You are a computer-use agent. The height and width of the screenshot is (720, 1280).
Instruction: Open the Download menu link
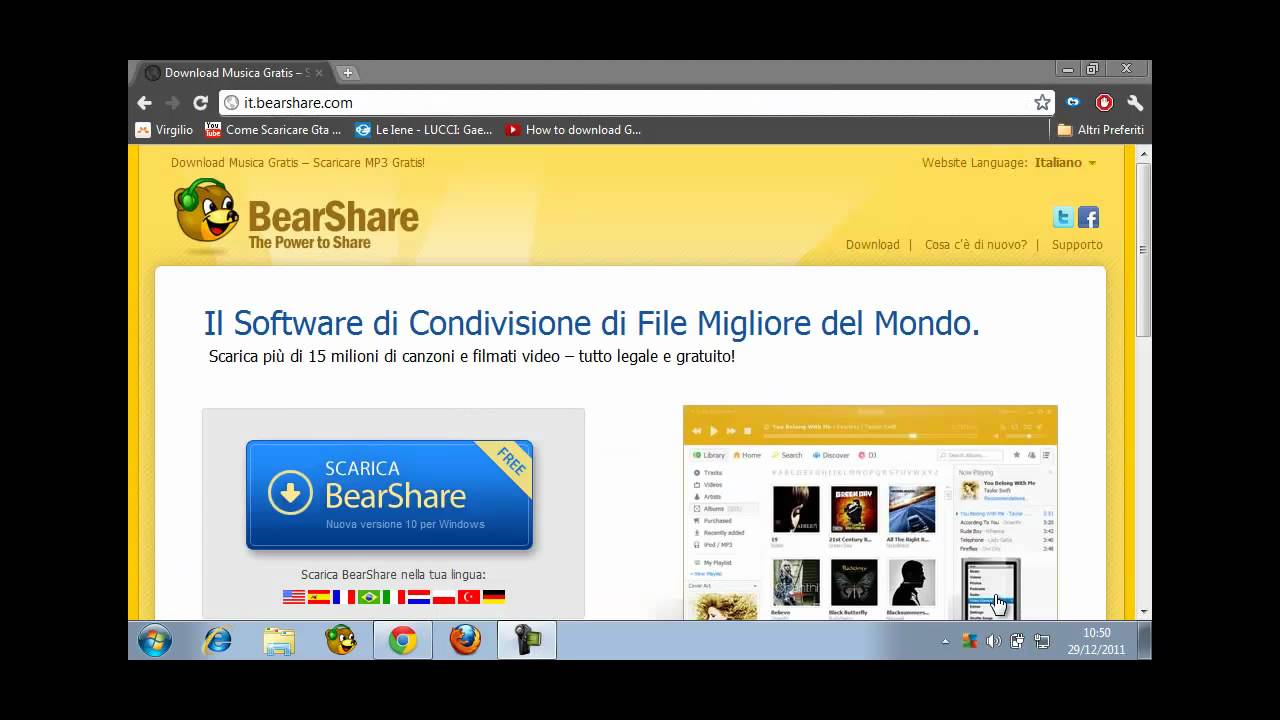click(x=872, y=244)
